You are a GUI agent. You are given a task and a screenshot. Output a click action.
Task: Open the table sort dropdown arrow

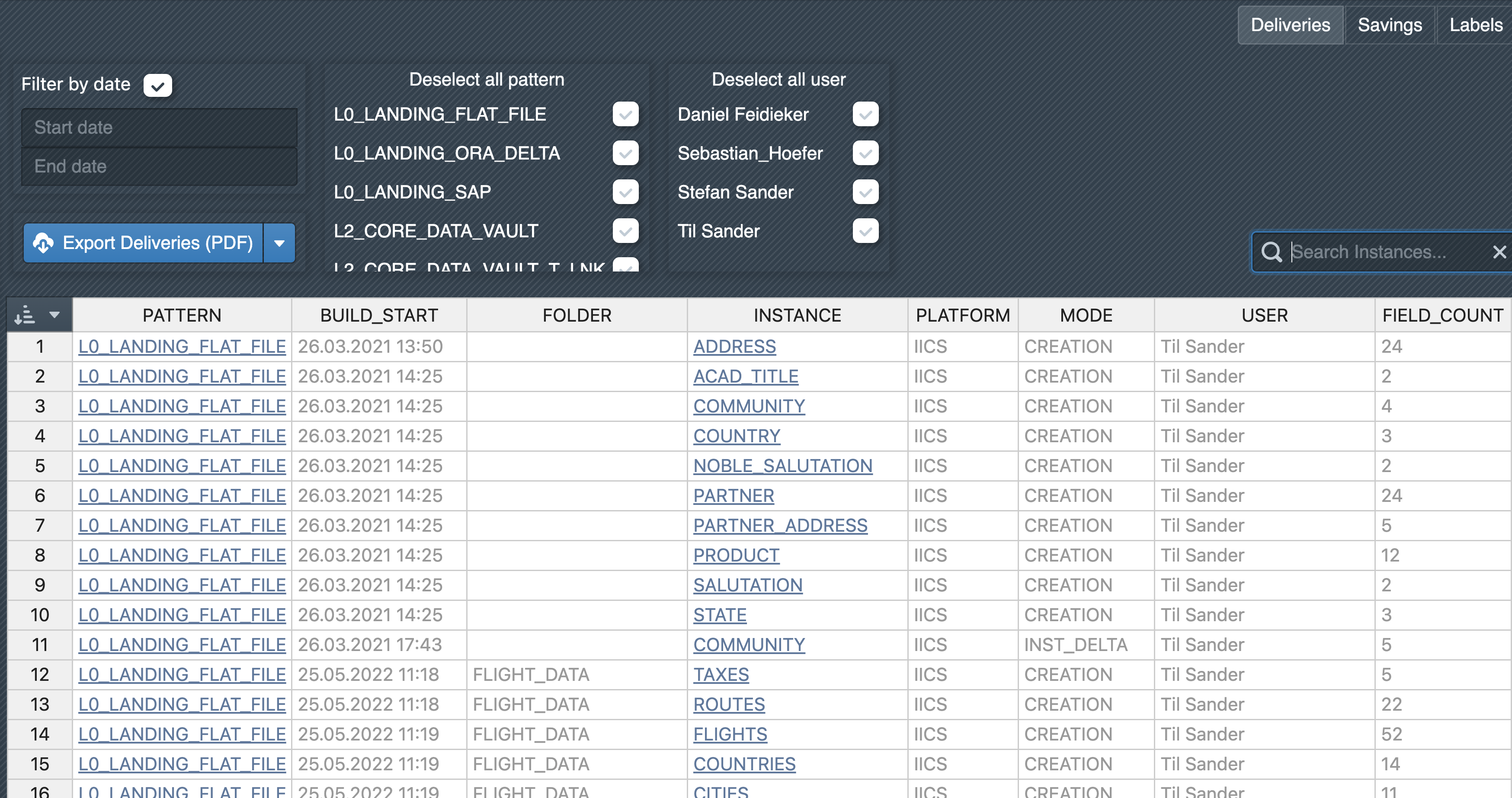(x=54, y=315)
